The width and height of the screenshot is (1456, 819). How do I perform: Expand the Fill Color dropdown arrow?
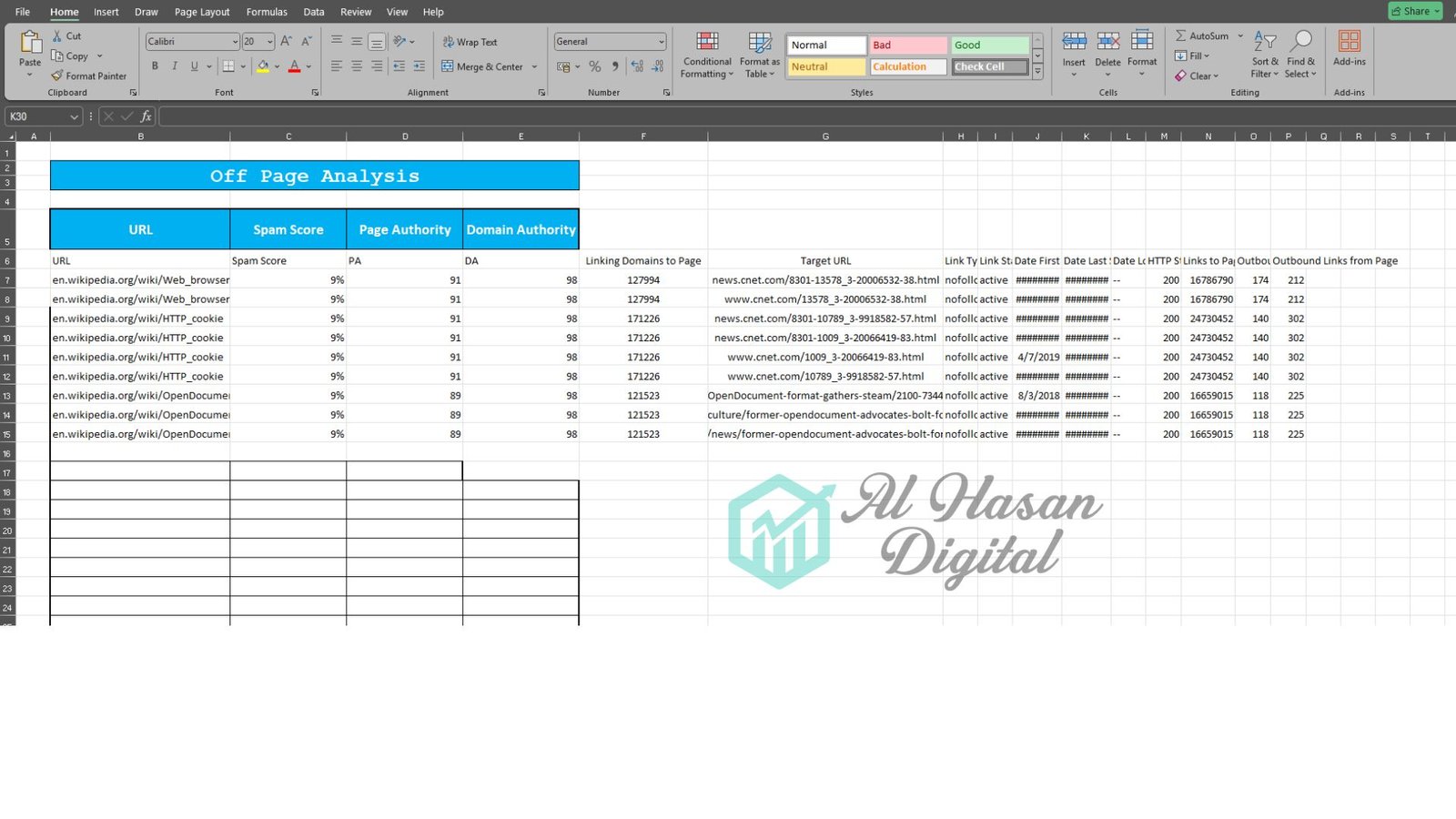point(277,66)
